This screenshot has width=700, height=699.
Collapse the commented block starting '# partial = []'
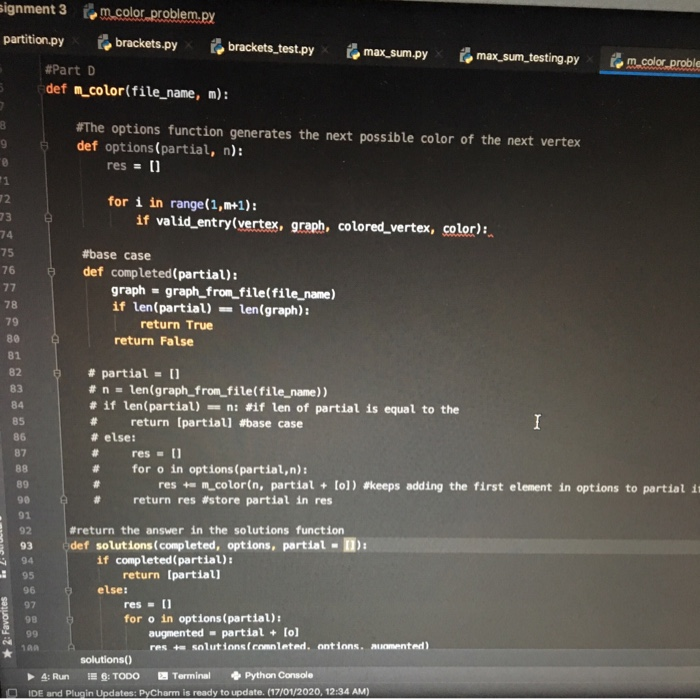tap(57, 373)
